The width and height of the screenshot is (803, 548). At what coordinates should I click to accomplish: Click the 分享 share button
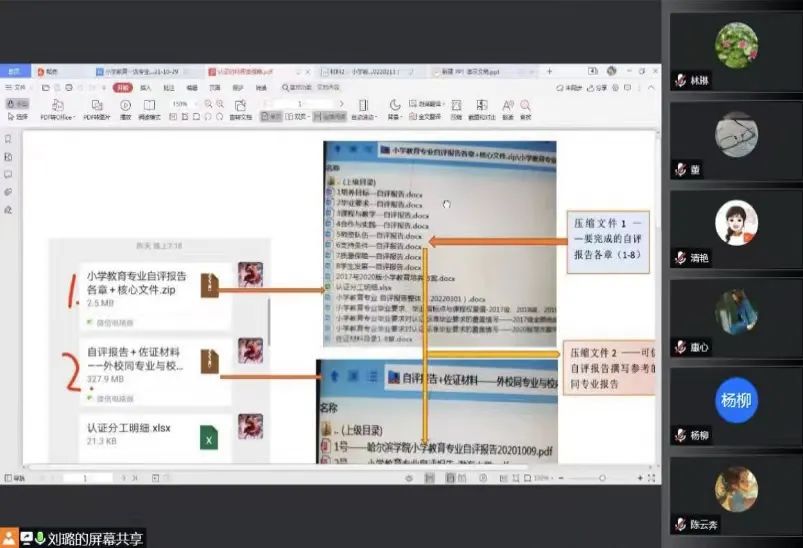pos(601,88)
